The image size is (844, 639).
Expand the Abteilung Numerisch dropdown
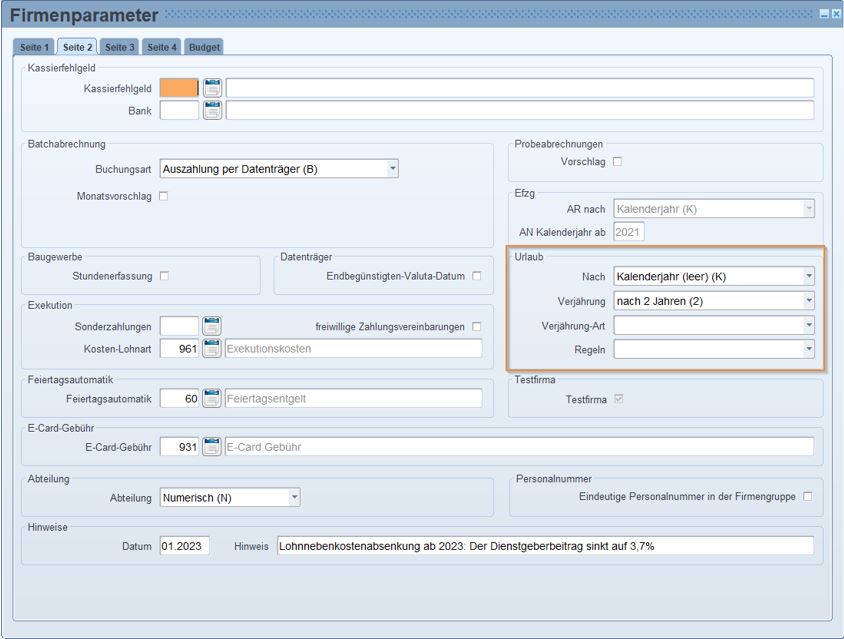(294, 497)
